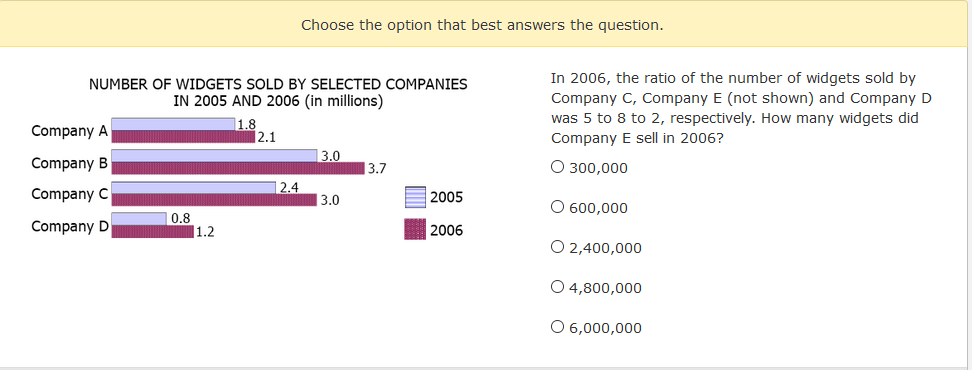Click the Company C axis label
Image resolution: width=972 pixels, height=370 pixels.
coord(69,194)
